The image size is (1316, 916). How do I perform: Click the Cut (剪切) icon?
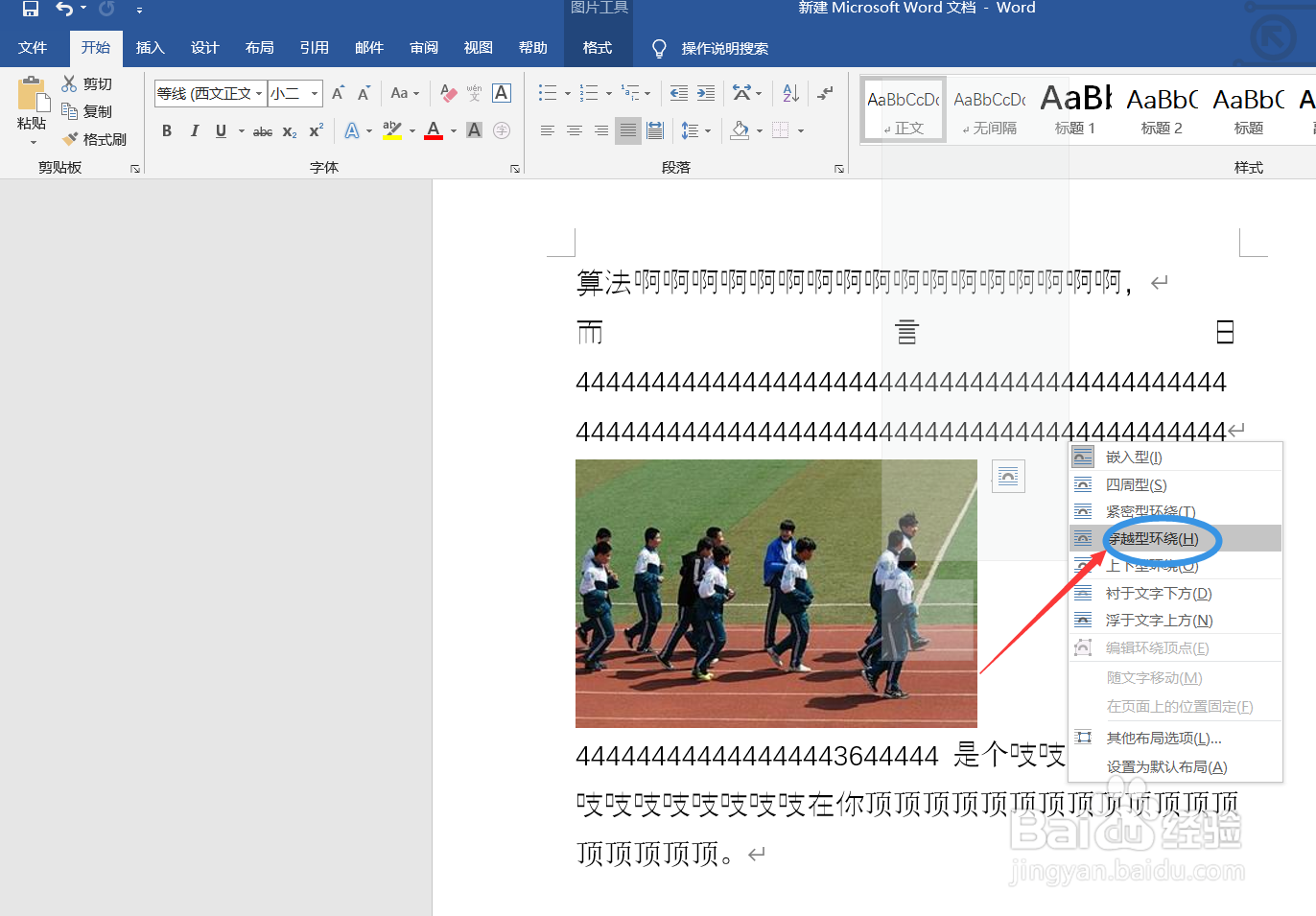point(68,83)
